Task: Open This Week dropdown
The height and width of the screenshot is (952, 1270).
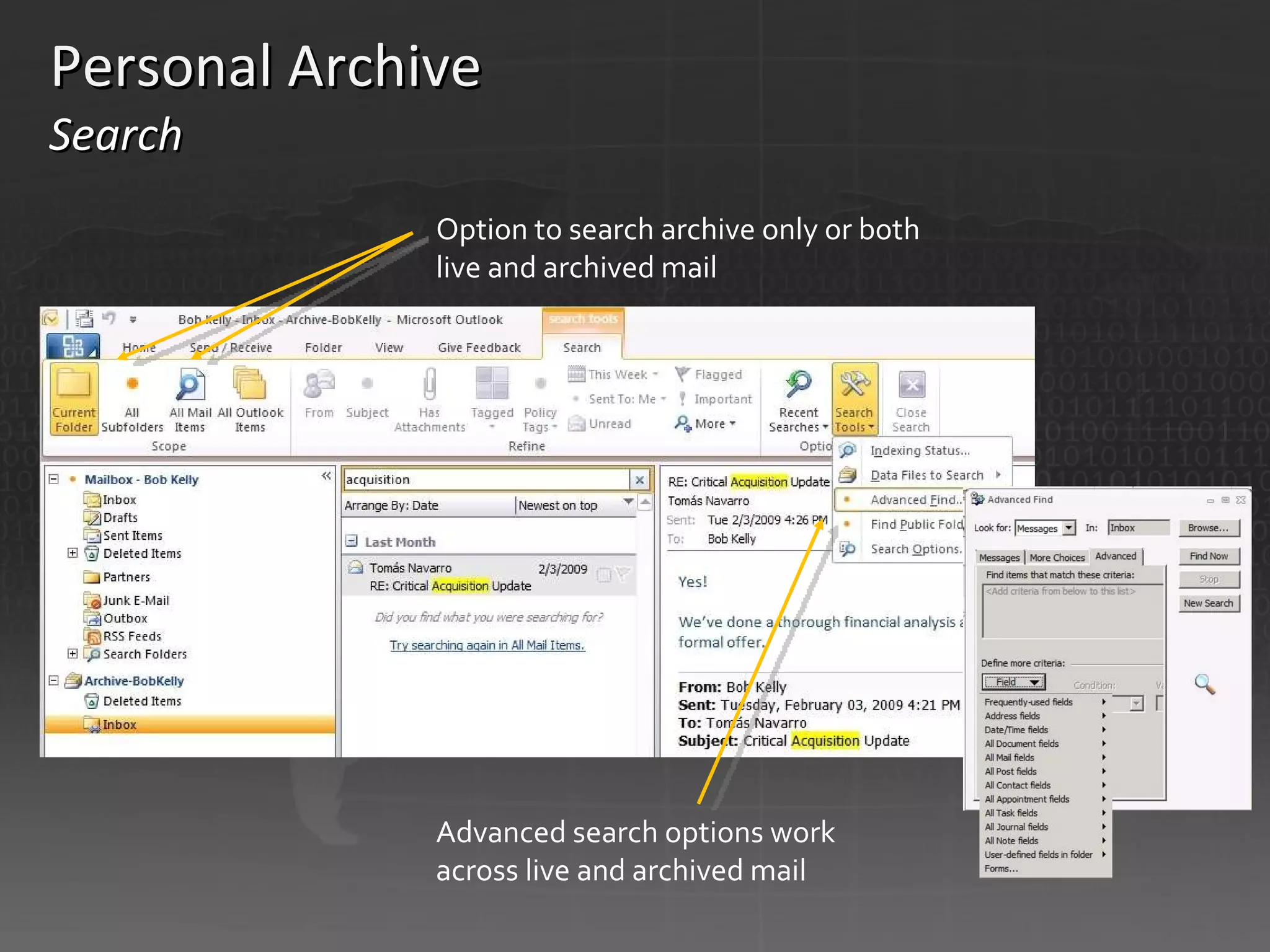Action: coord(614,374)
